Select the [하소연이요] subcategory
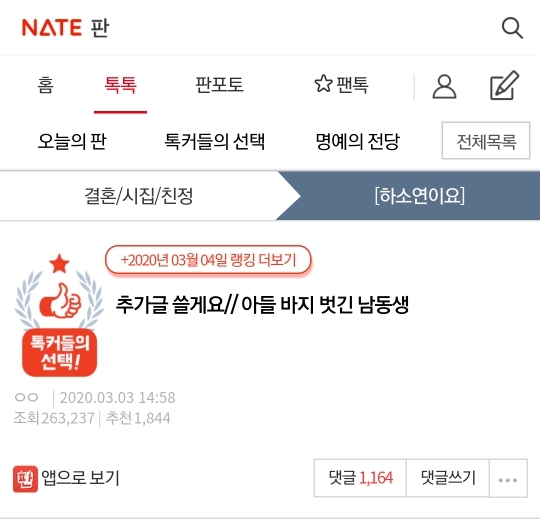This screenshot has height=519, width=540. [420, 196]
